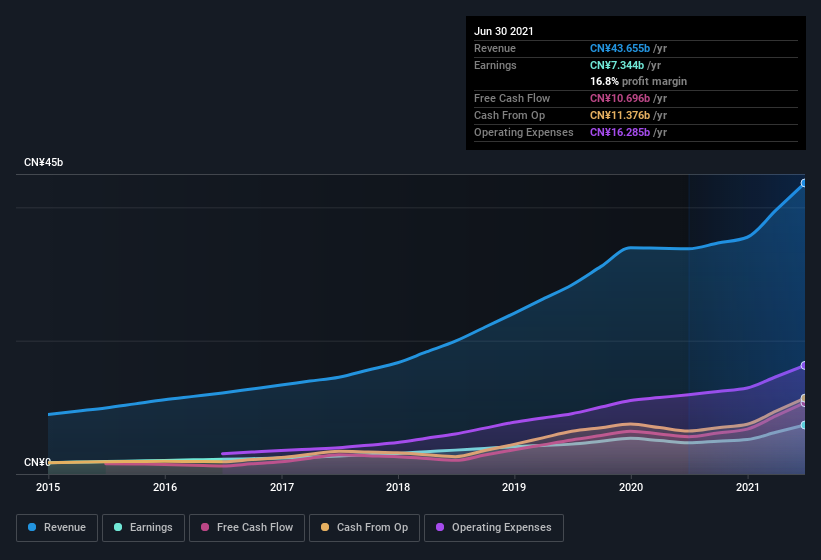Click the 2020 x-axis label
Screen dimensions: 821x560
coord(631,487)
